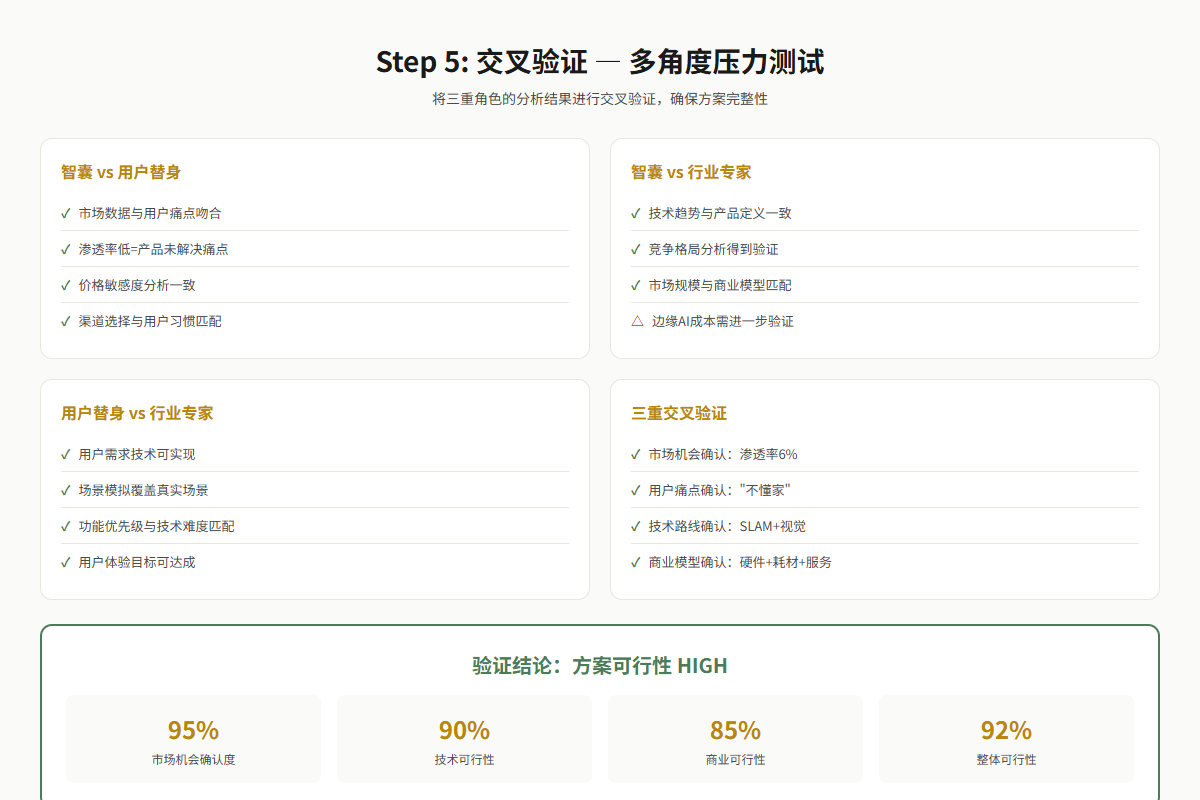Click the 三重交叉验证 card heading
Viewport: 1200px width, 800px height.
tap(679, 413)
